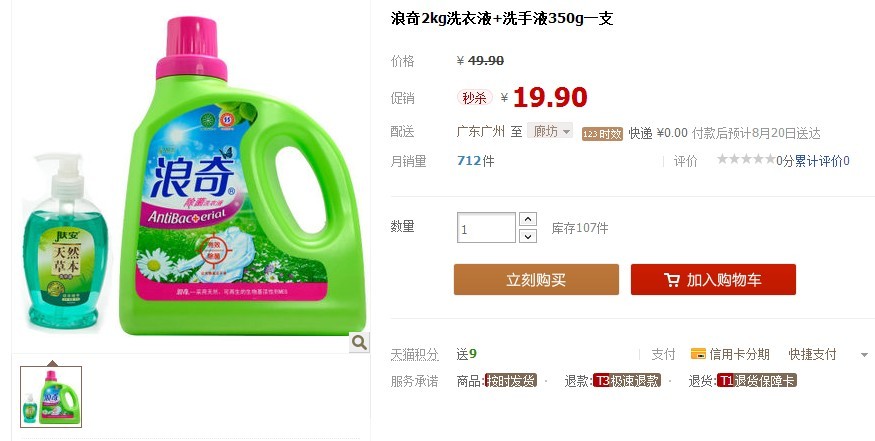The height and width of the screenshot is (441, 875).
Task: Select the product thumbnail below main image
Action: click(x=51, y=397)
